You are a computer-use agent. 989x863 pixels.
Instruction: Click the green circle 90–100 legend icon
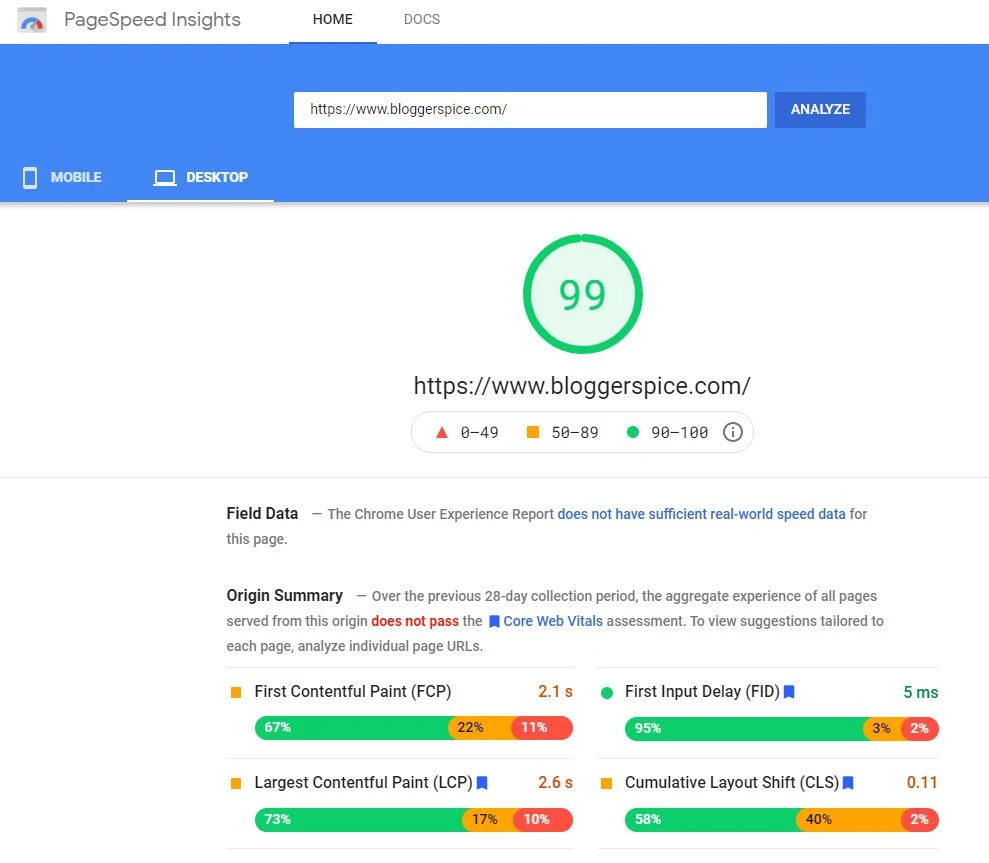(633, 432)
